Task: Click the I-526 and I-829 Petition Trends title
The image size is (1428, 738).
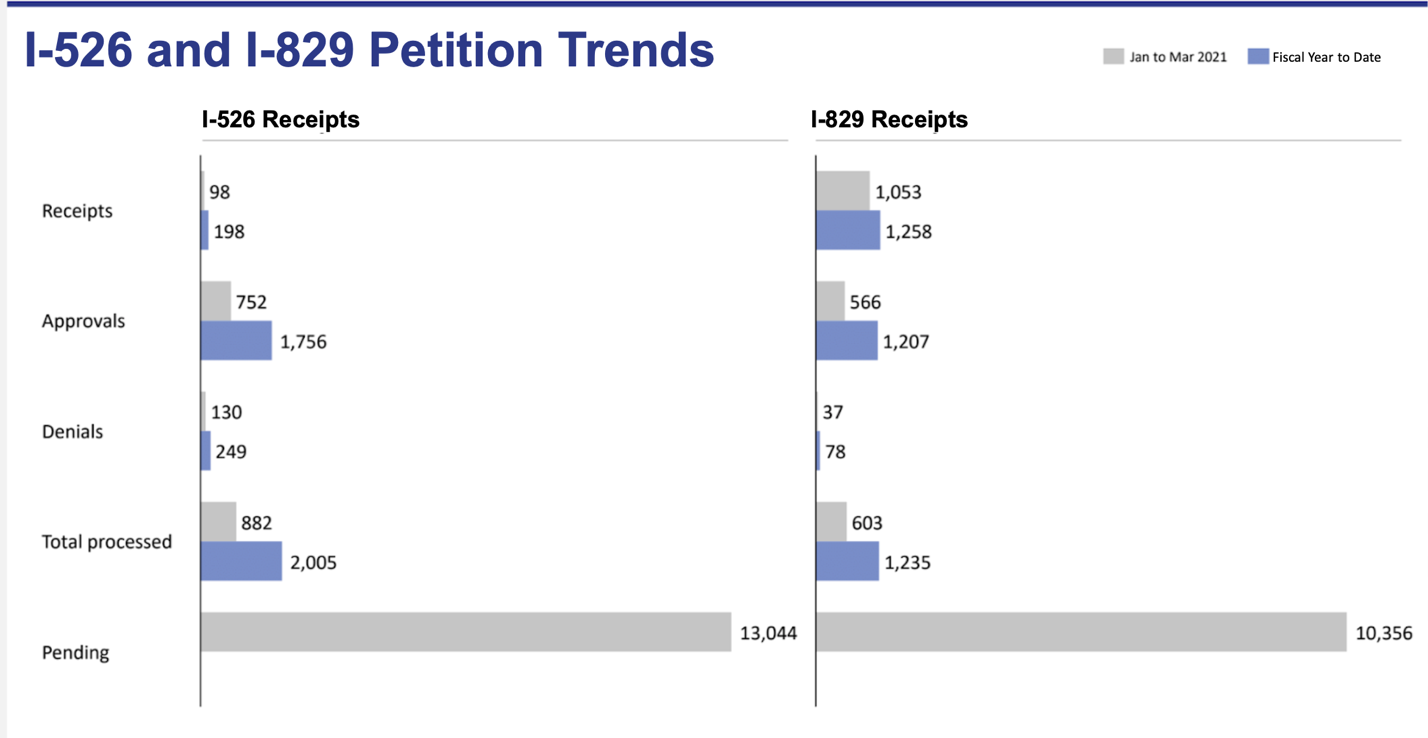Action: [369, 50]
